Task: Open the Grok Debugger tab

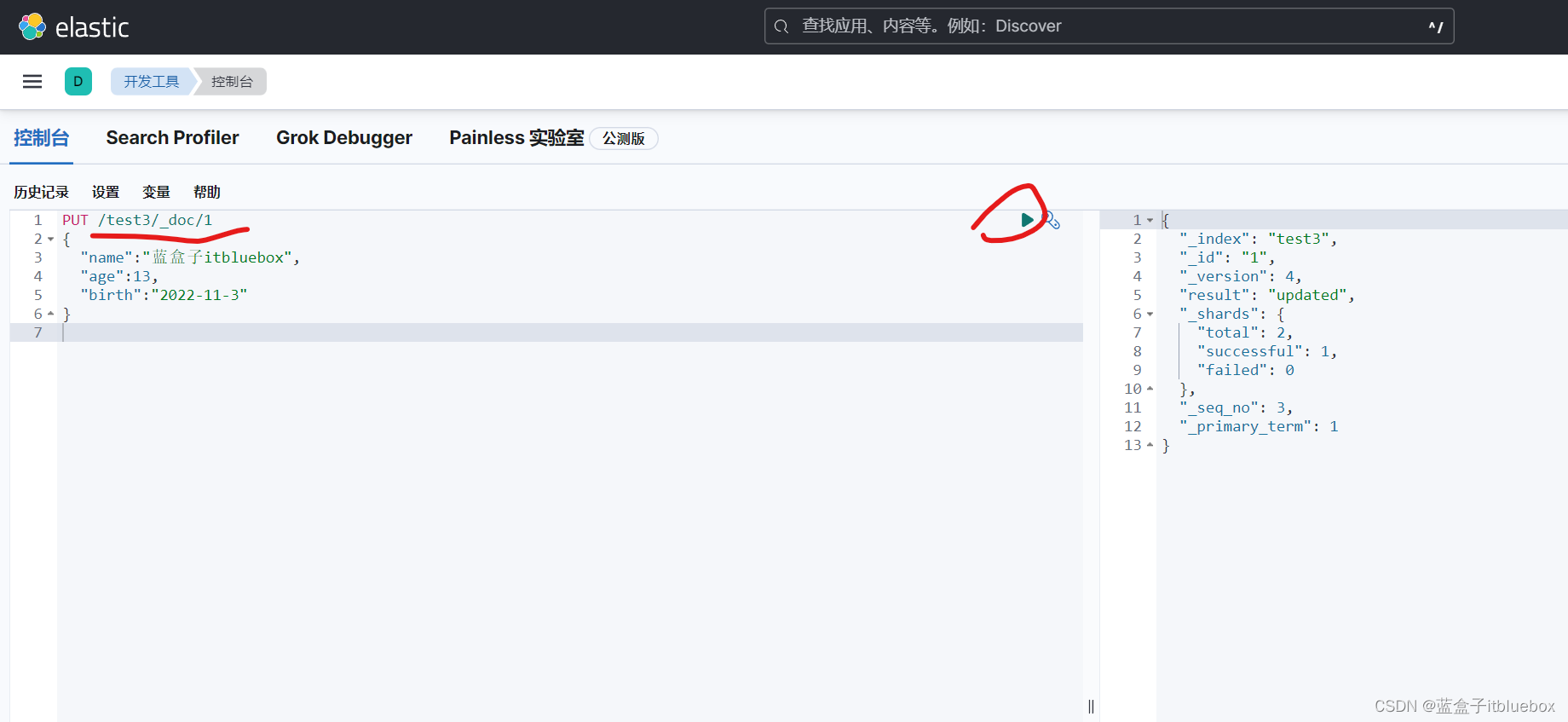Action: [344, 138]
